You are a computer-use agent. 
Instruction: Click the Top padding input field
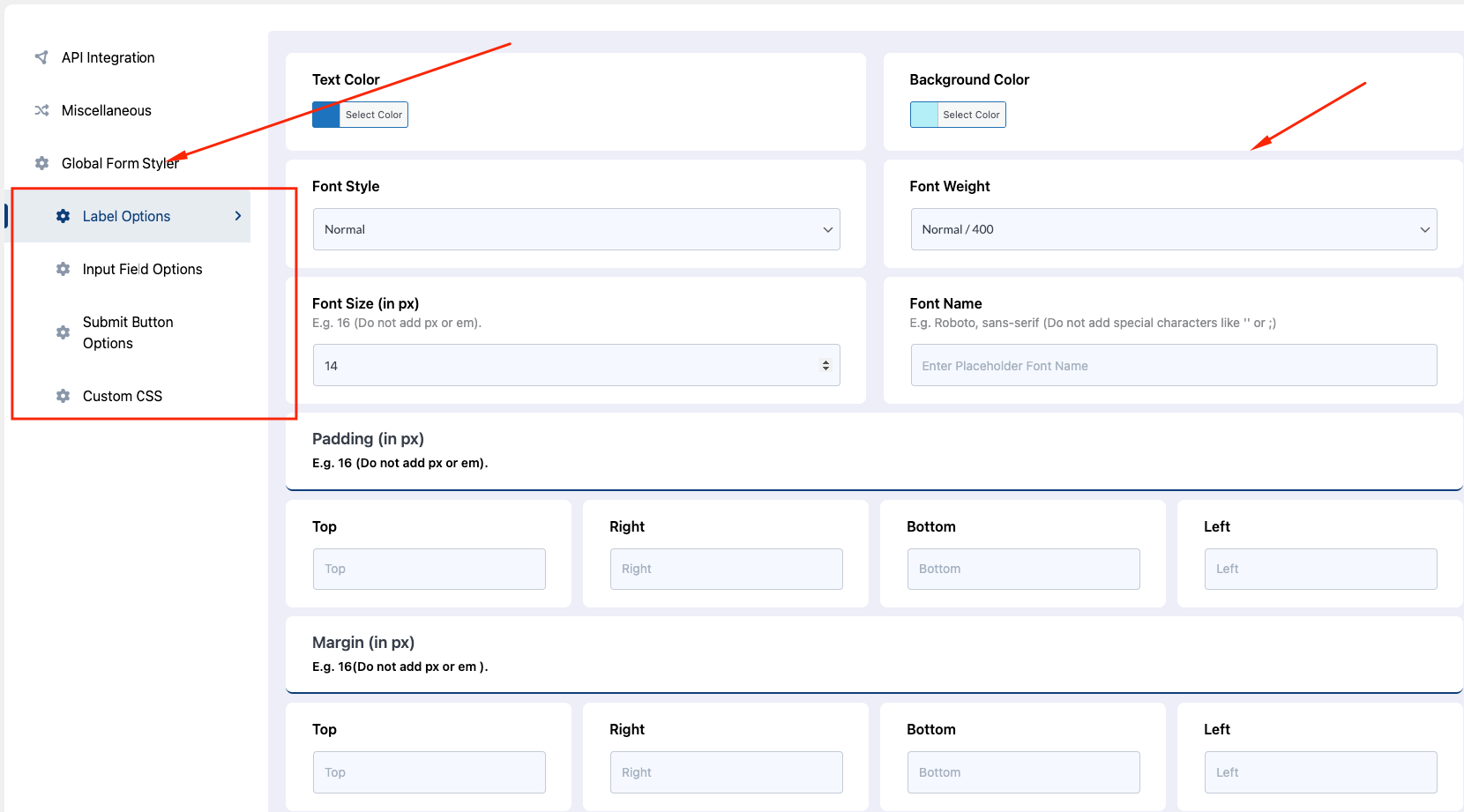coord(429,569)
